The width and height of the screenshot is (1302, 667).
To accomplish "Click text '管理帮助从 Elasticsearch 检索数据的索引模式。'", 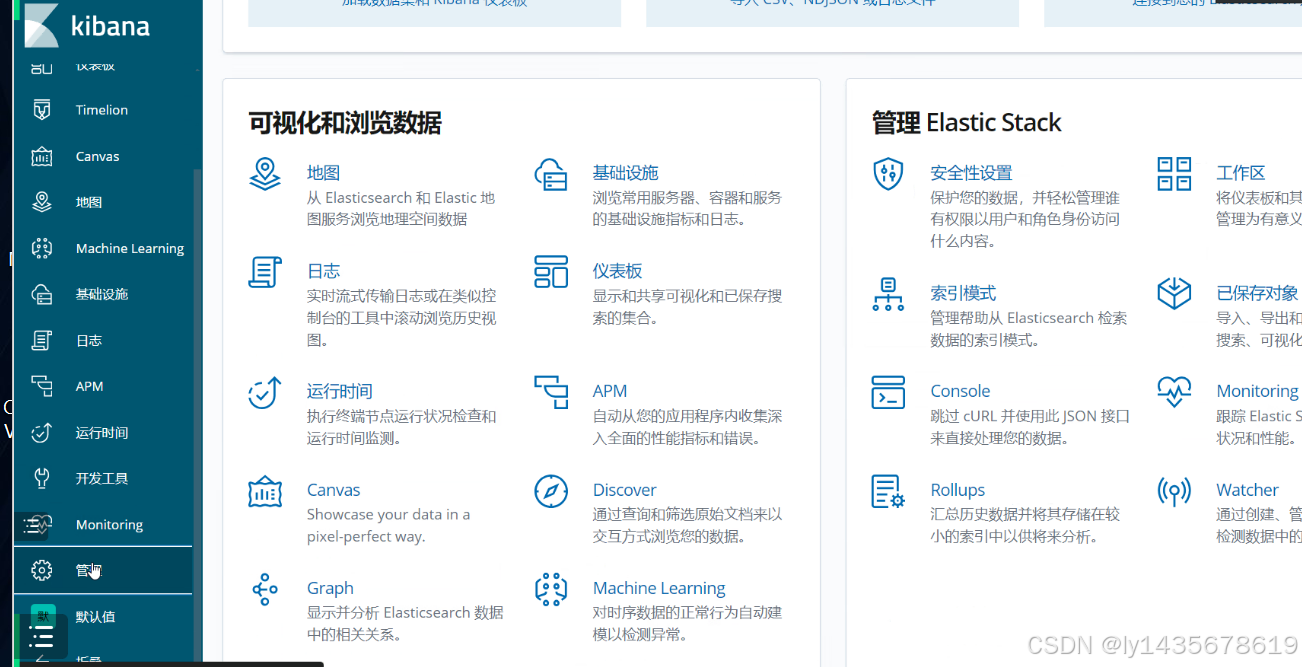I will click(x=1028, y=329).
